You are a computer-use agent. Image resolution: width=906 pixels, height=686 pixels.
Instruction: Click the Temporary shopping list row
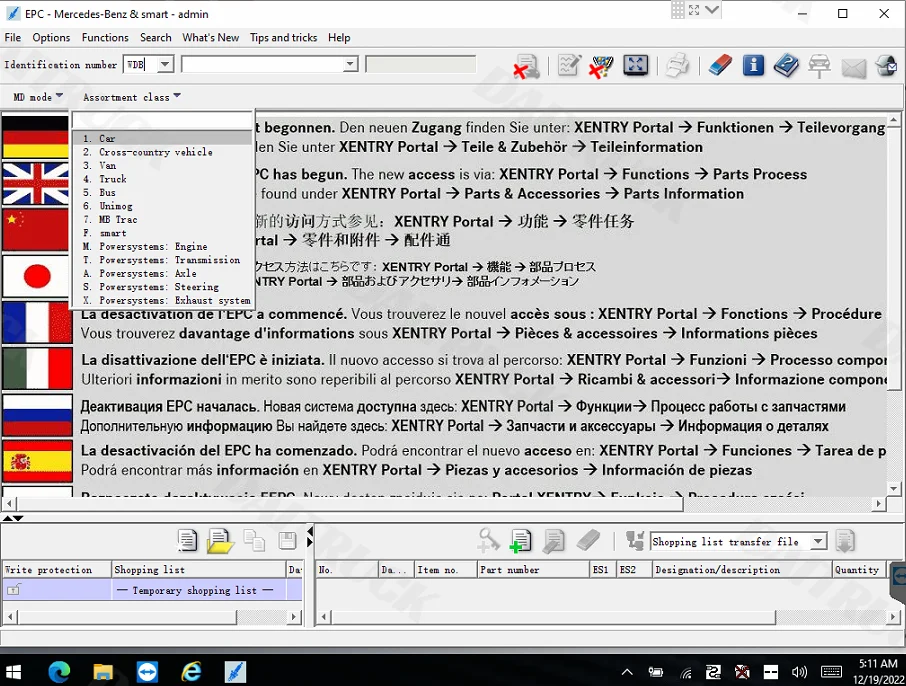click(153, 590)
